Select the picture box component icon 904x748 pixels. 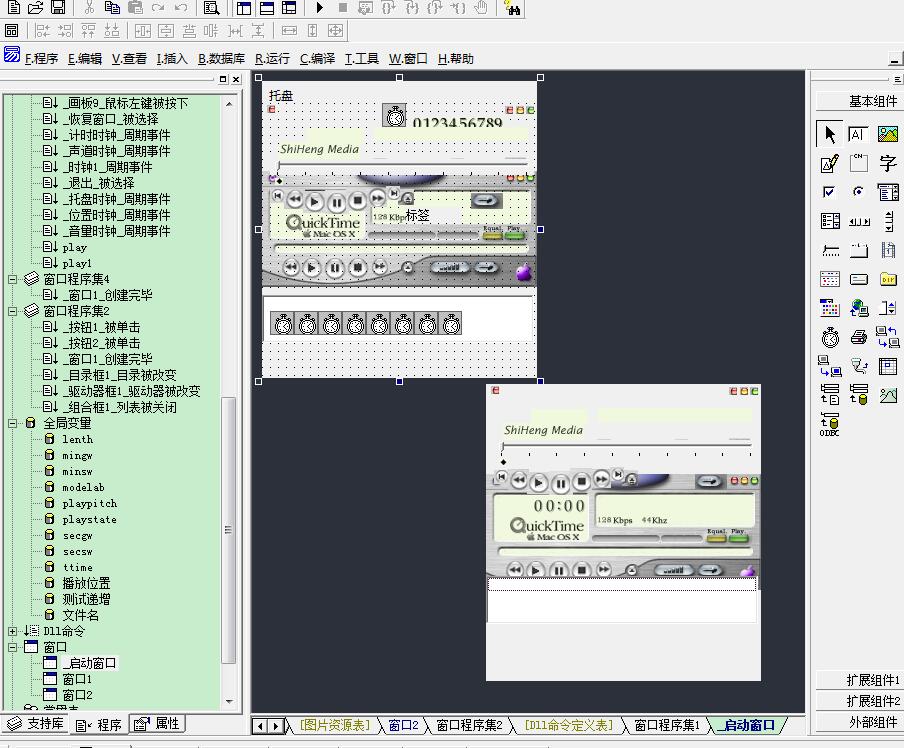click(887, 134)
